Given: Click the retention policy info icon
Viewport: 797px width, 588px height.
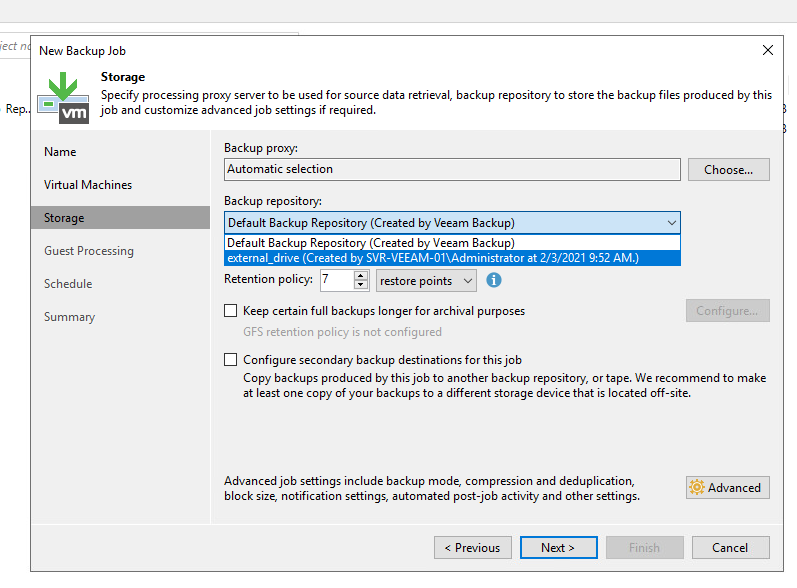Looking at the screenshot, I should (x=494, y=280).
